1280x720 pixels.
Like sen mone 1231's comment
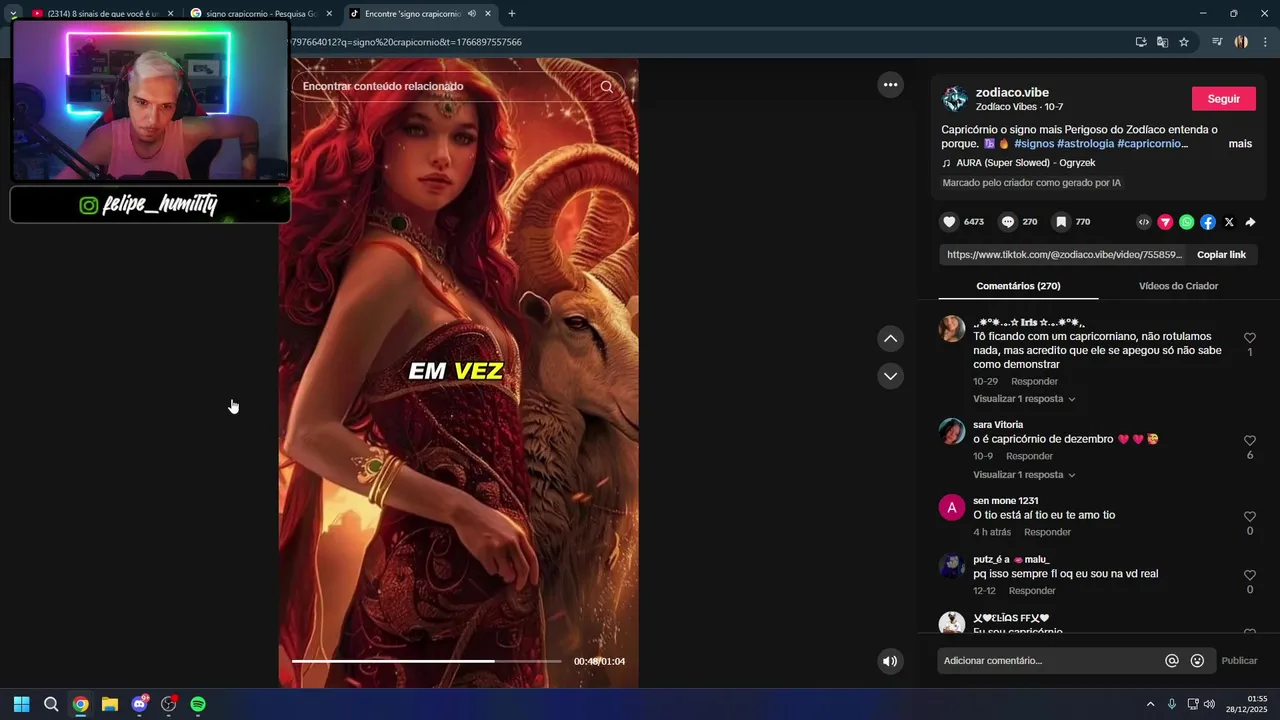[x=1249, y=517]
